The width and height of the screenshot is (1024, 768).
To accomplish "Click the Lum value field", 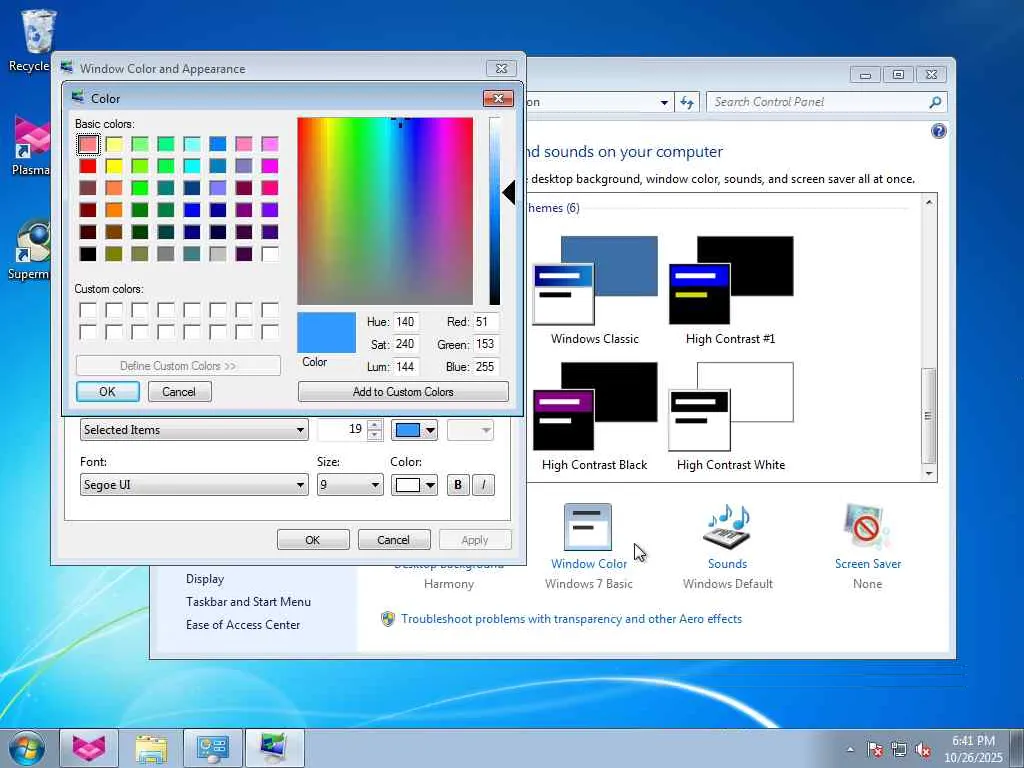I will click(406, 367).
